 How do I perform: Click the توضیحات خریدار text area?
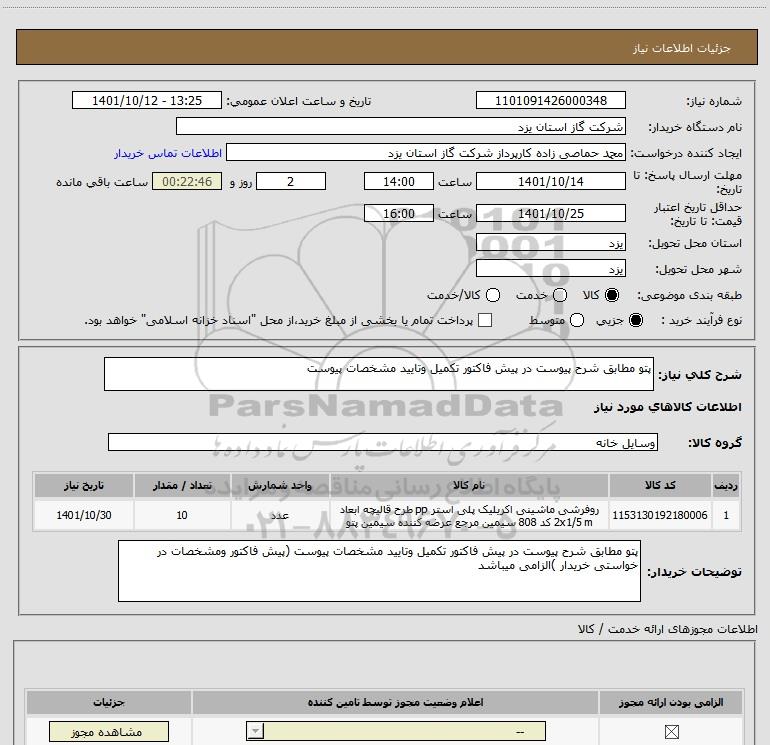click(379, 571)
